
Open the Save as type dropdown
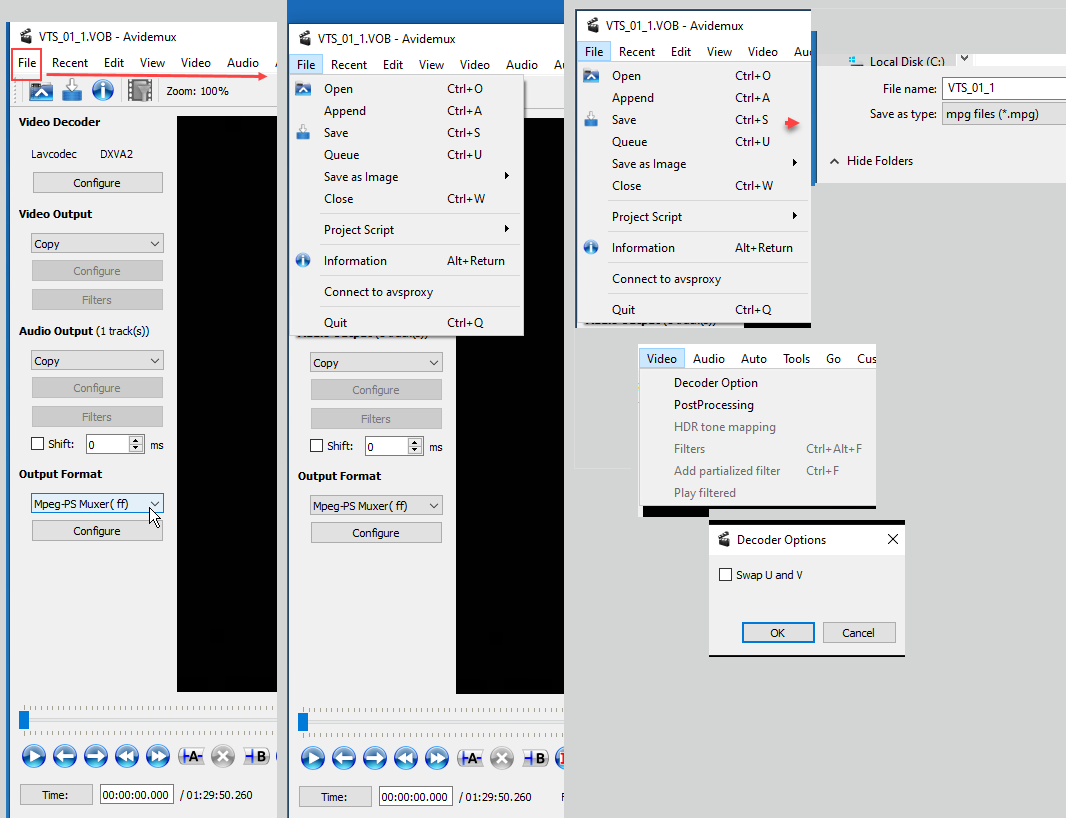[1003, 114]
